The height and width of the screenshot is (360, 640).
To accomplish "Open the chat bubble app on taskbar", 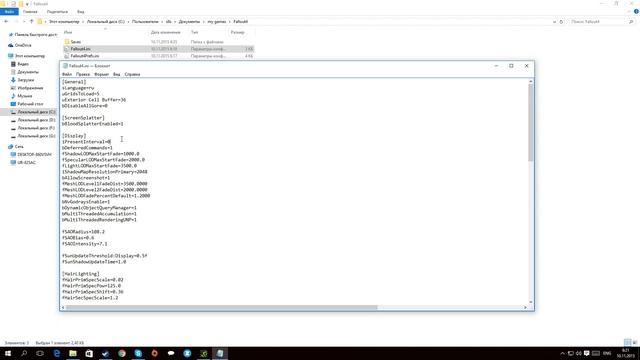I will pyautogui.click(x=171, y=353).
